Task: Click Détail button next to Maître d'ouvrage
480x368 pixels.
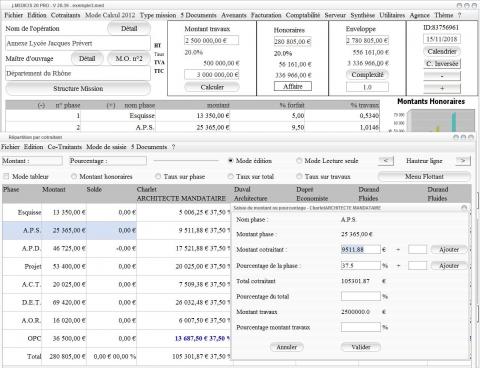Action: [x=87, y=59]
